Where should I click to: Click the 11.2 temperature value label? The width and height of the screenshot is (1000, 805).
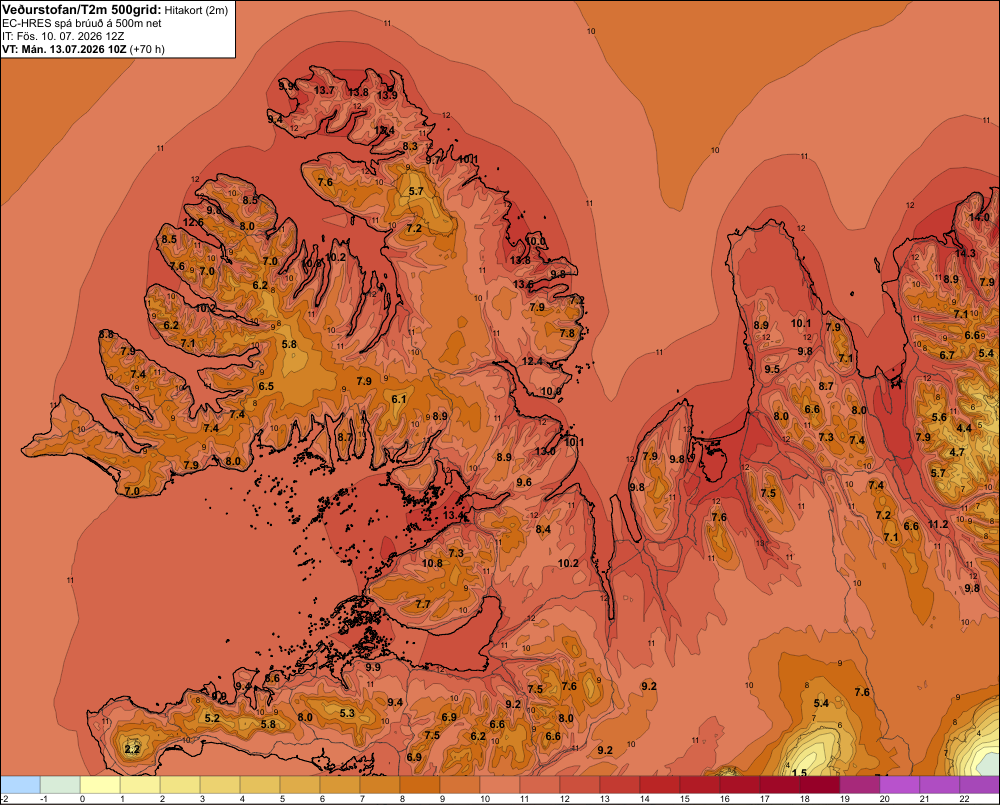(938, 524)
